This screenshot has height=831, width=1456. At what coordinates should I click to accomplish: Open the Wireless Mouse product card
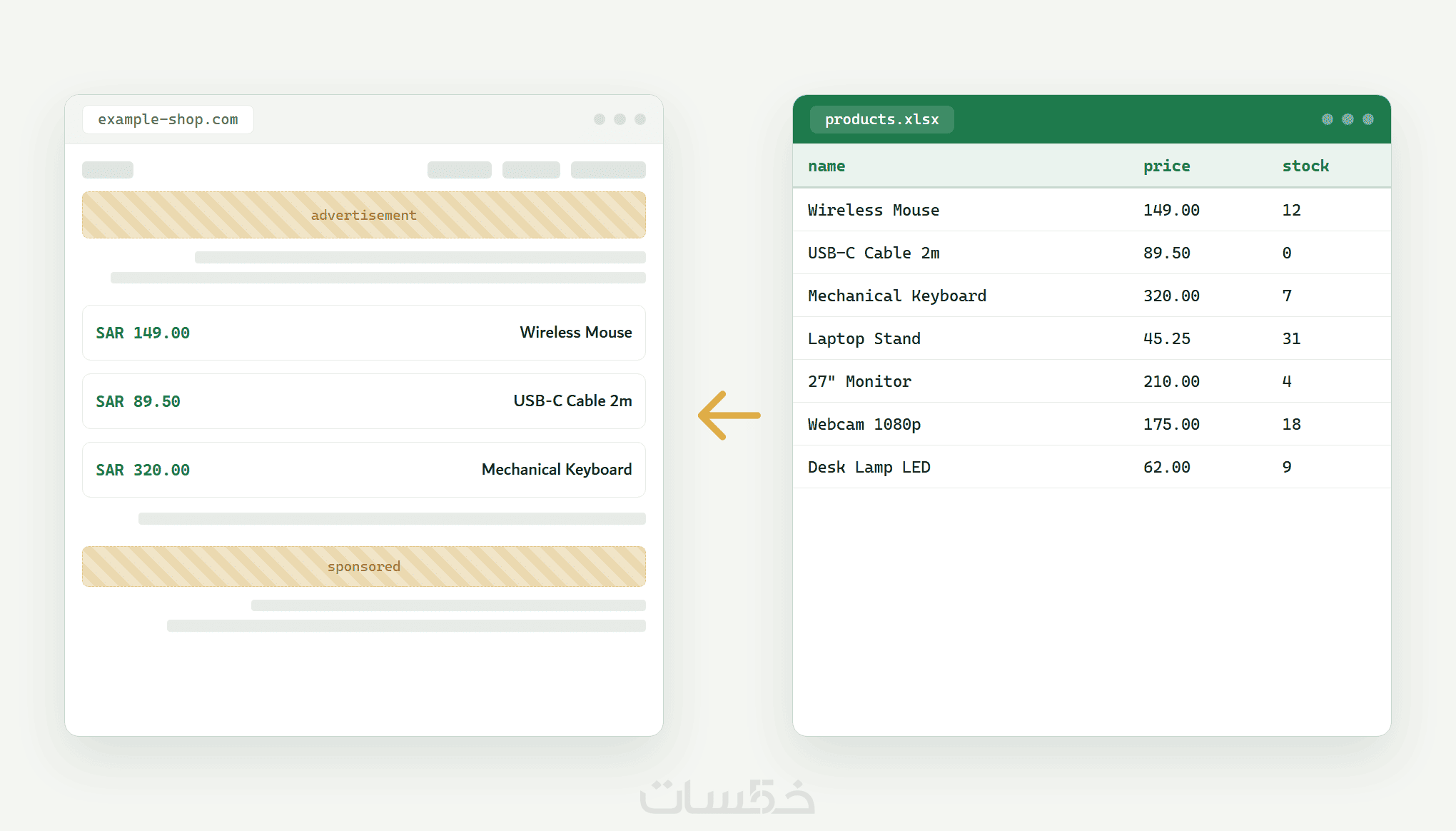[364, 333]
